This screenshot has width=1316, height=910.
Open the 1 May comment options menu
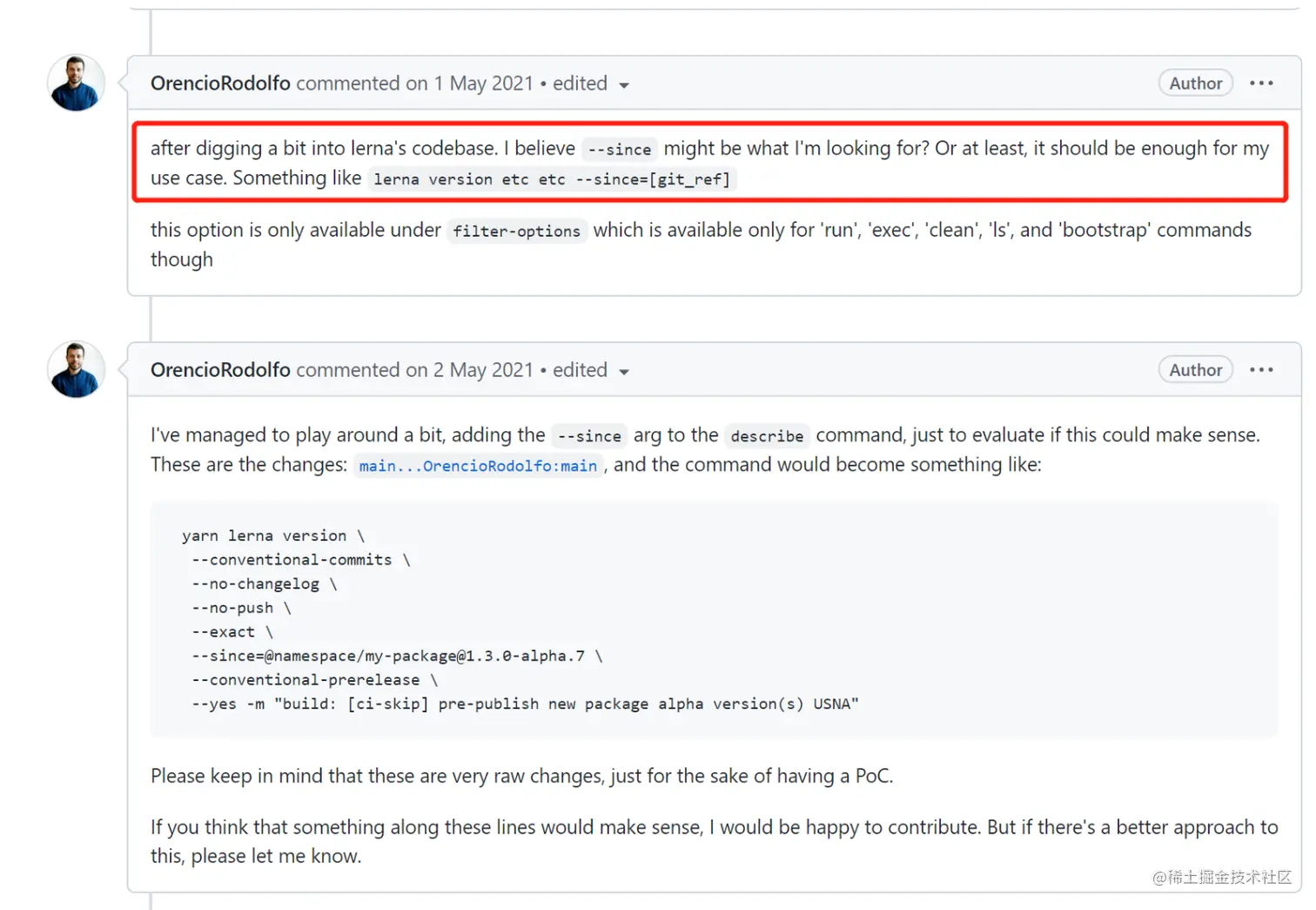click(1261, 84)
